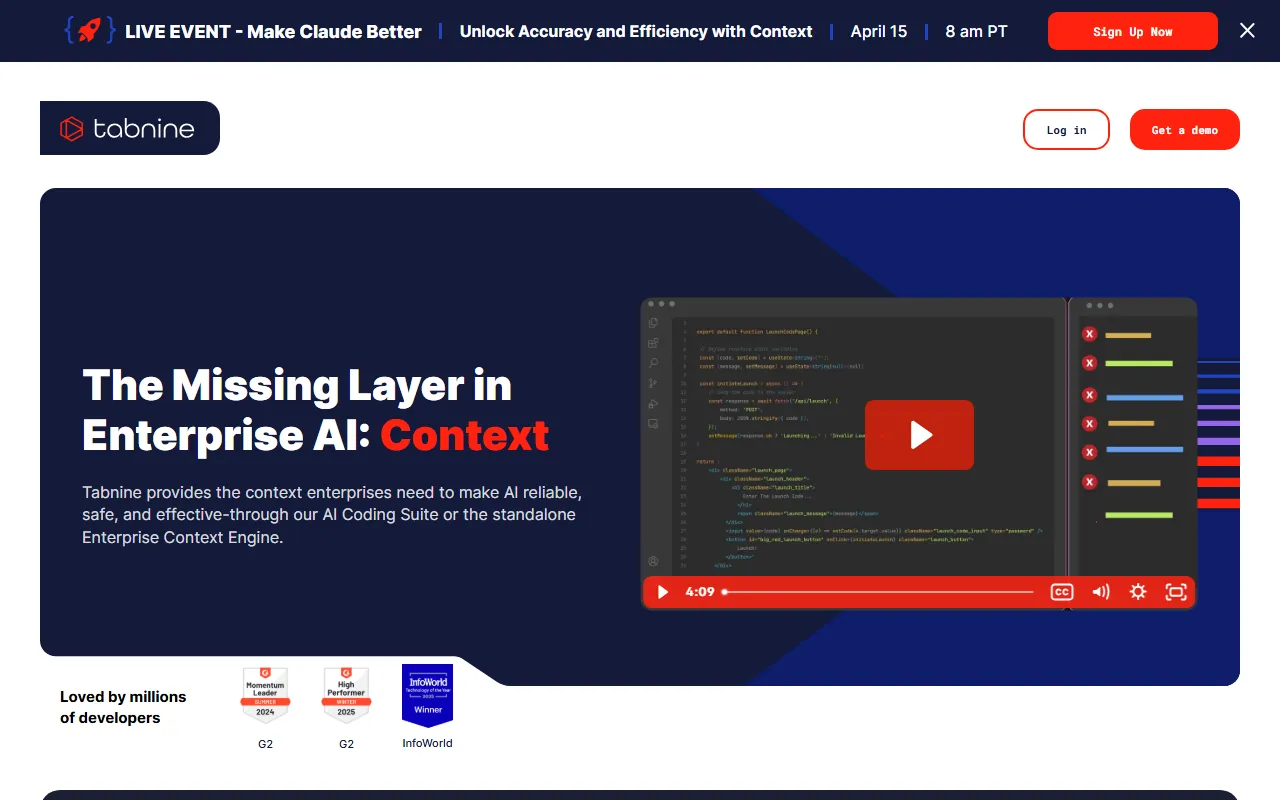Viewport: 1280px width, 800px height.
Task: Open the Tabnine logo homepage link
Action: 129,128
